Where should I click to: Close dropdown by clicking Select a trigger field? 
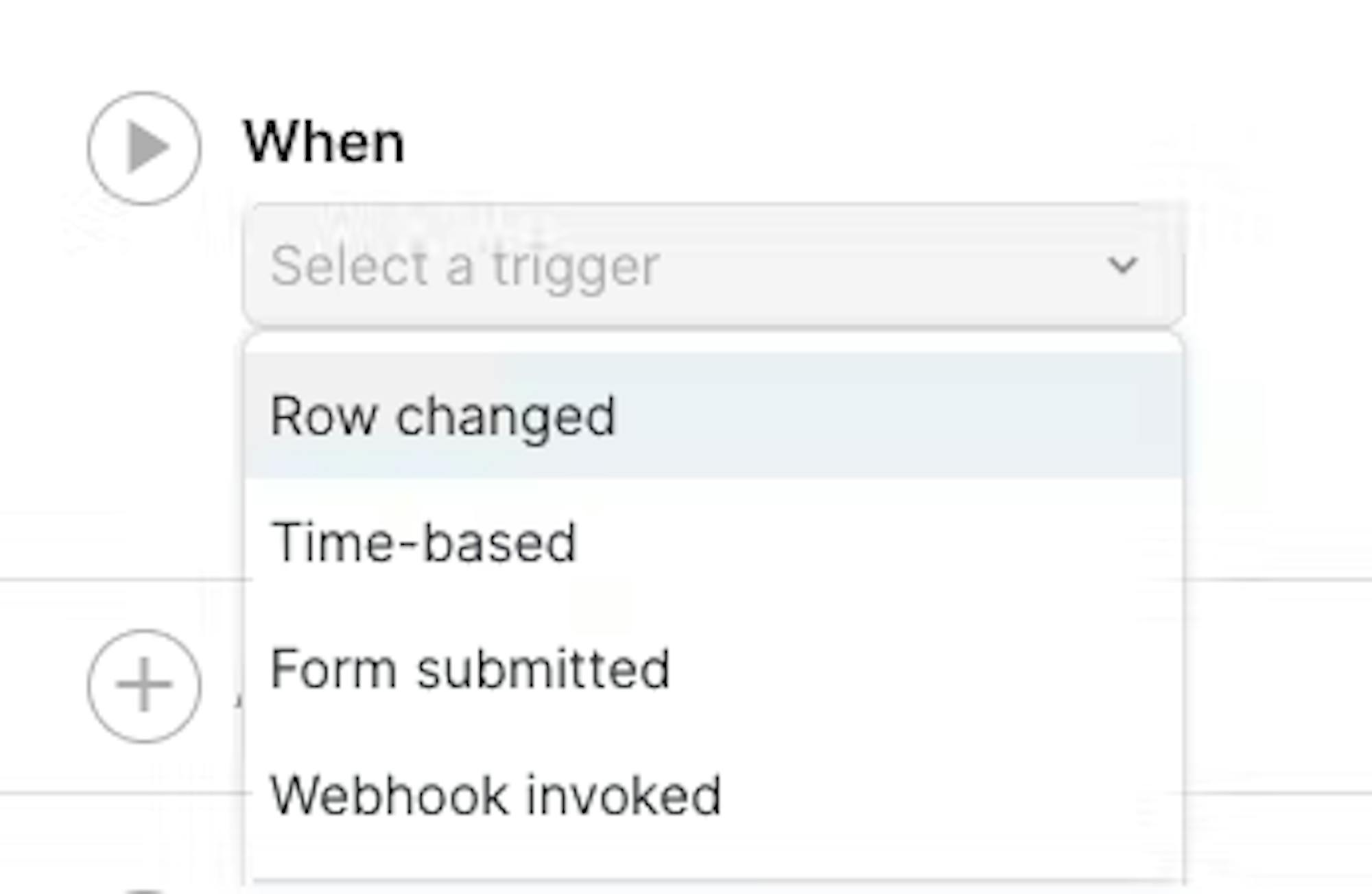[713, 265]
